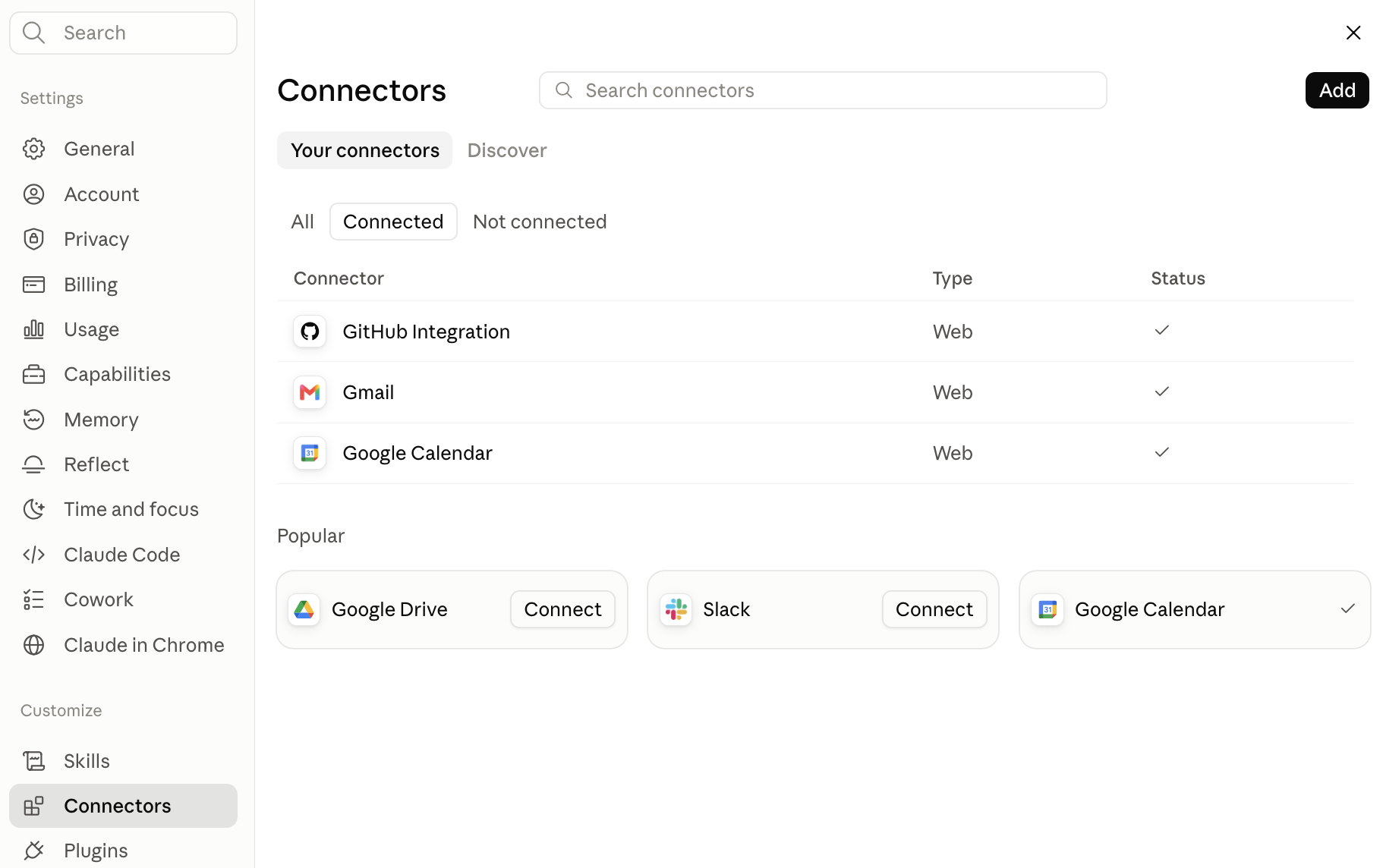Click Google Calendar icon in connector table
Image resolution: width=1383 pixels, height=868 pixels.
pos(310,453)
